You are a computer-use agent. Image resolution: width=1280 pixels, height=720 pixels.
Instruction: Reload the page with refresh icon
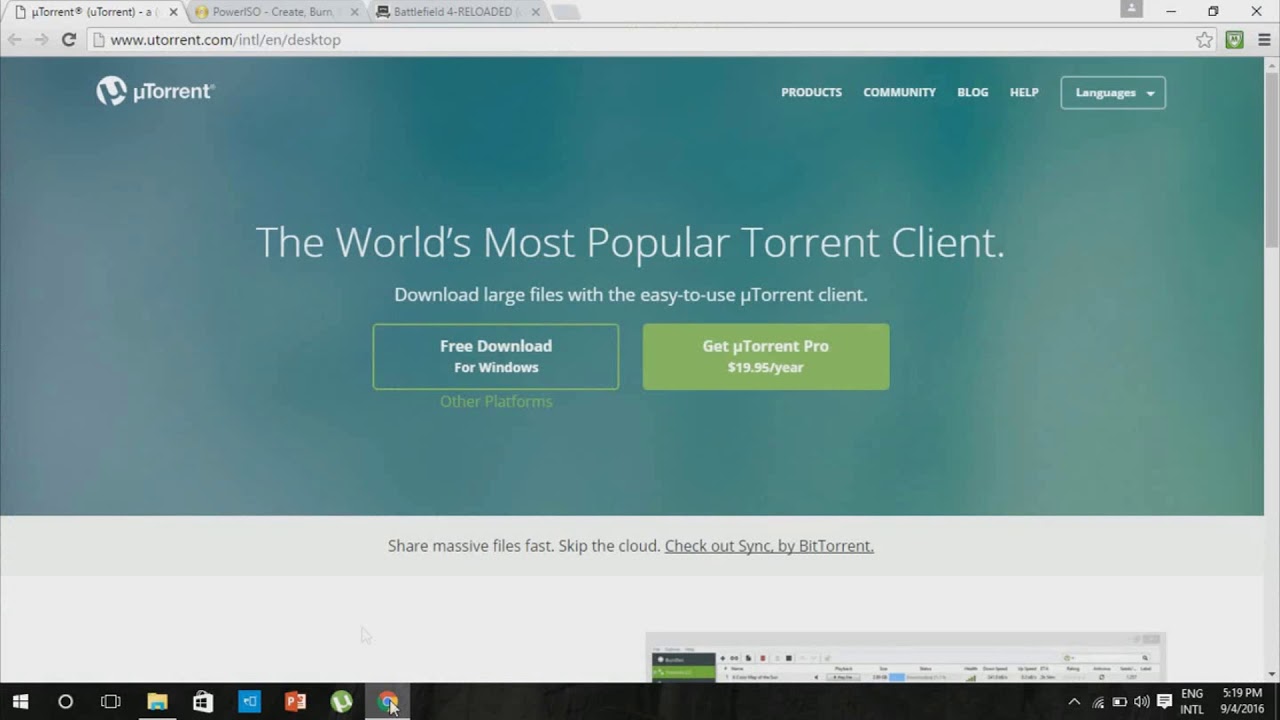69,40
